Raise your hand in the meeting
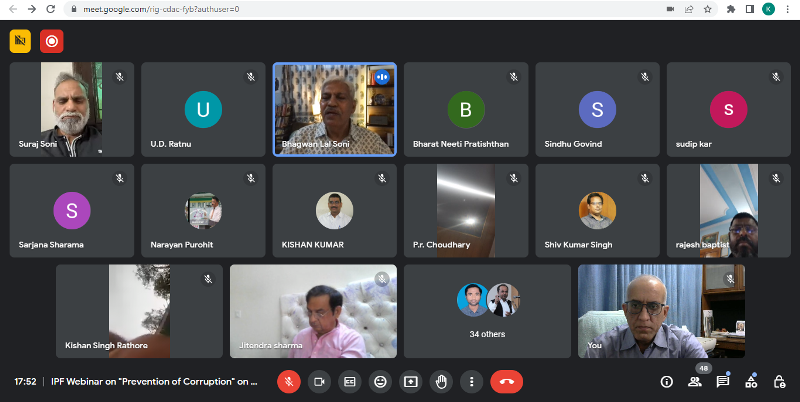 [441, 381]
